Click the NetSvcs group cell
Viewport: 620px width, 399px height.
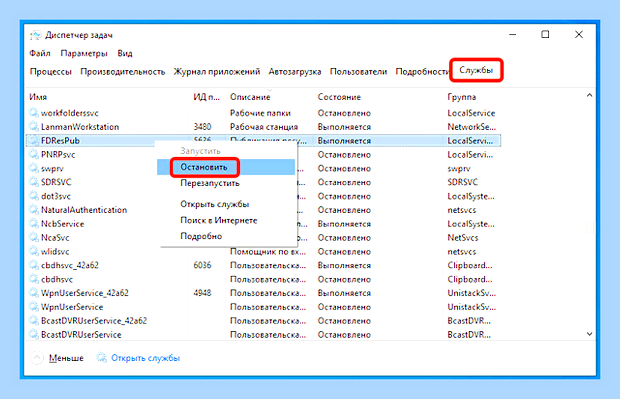click(463, 237)
